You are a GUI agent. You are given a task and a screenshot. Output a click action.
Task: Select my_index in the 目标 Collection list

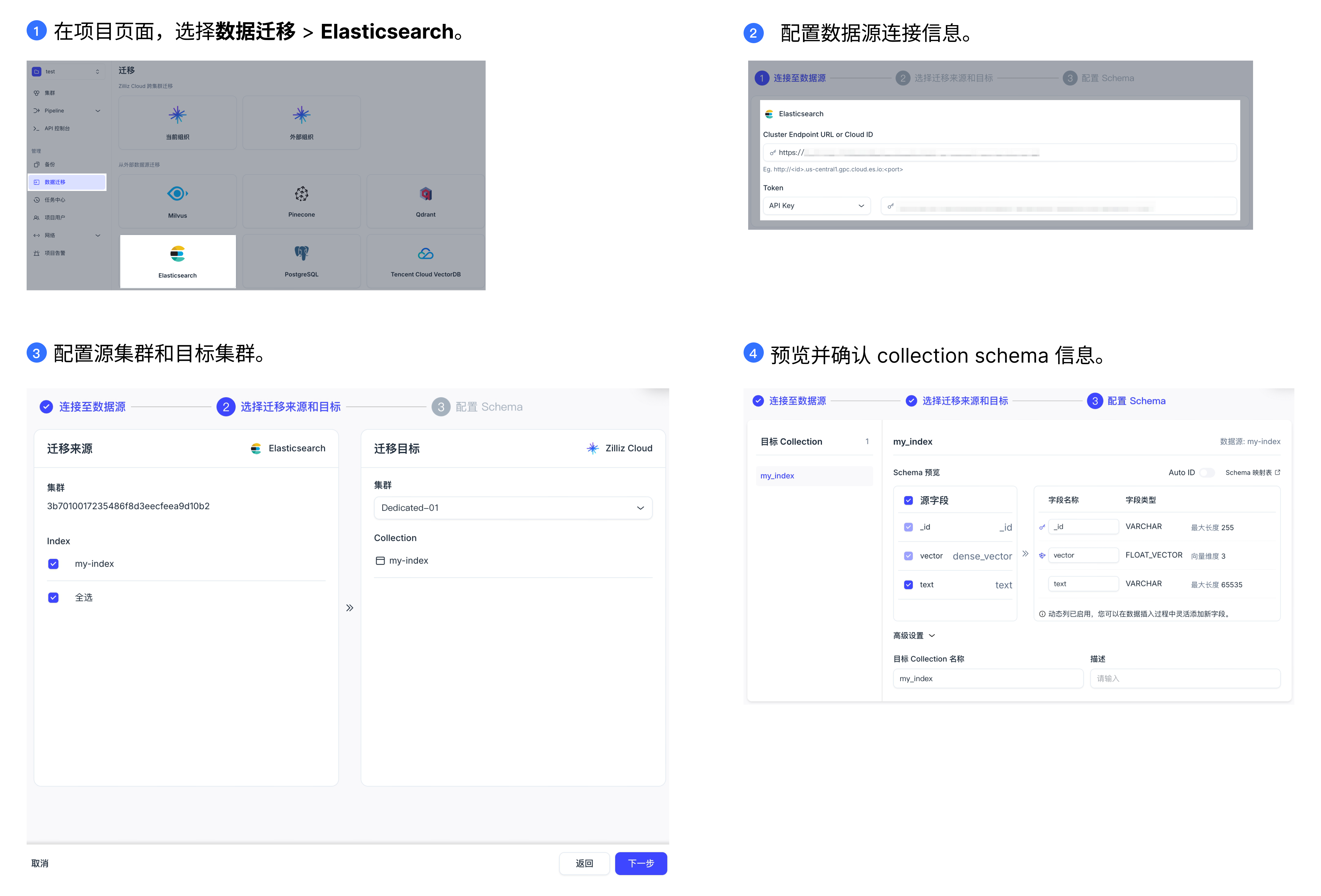(815, 476)
